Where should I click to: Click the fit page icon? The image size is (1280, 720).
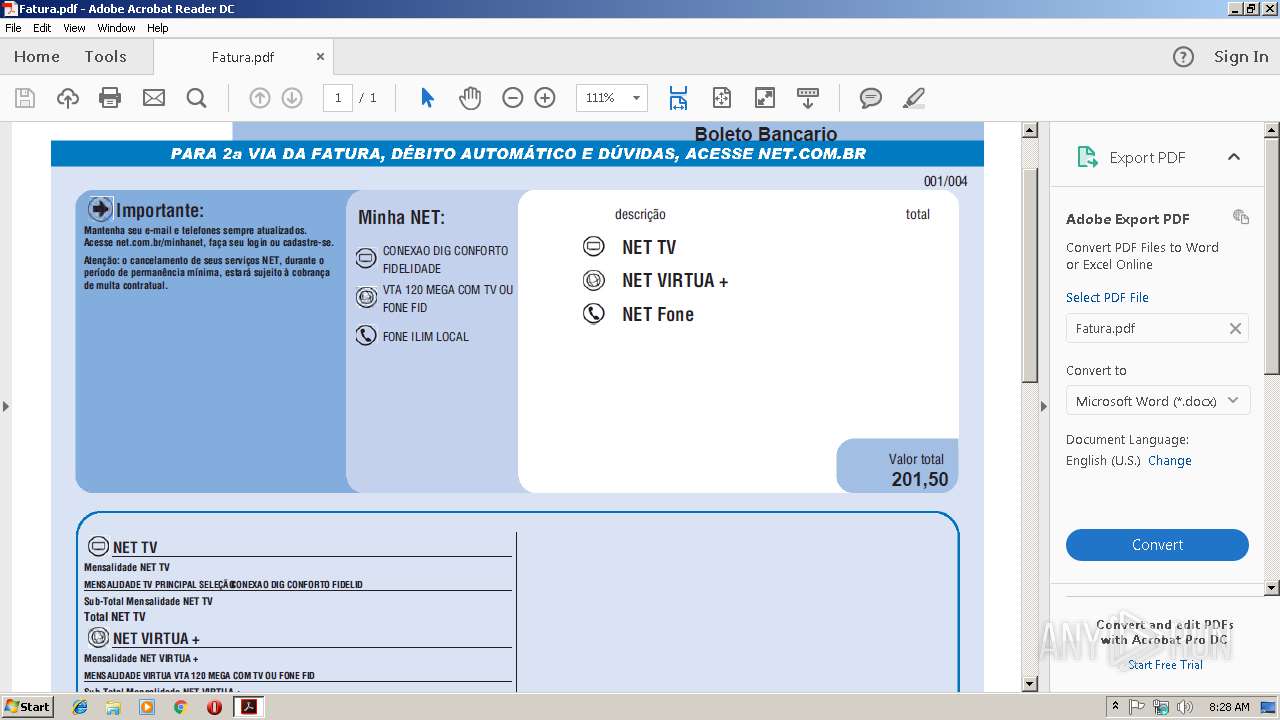pos(722,98)
